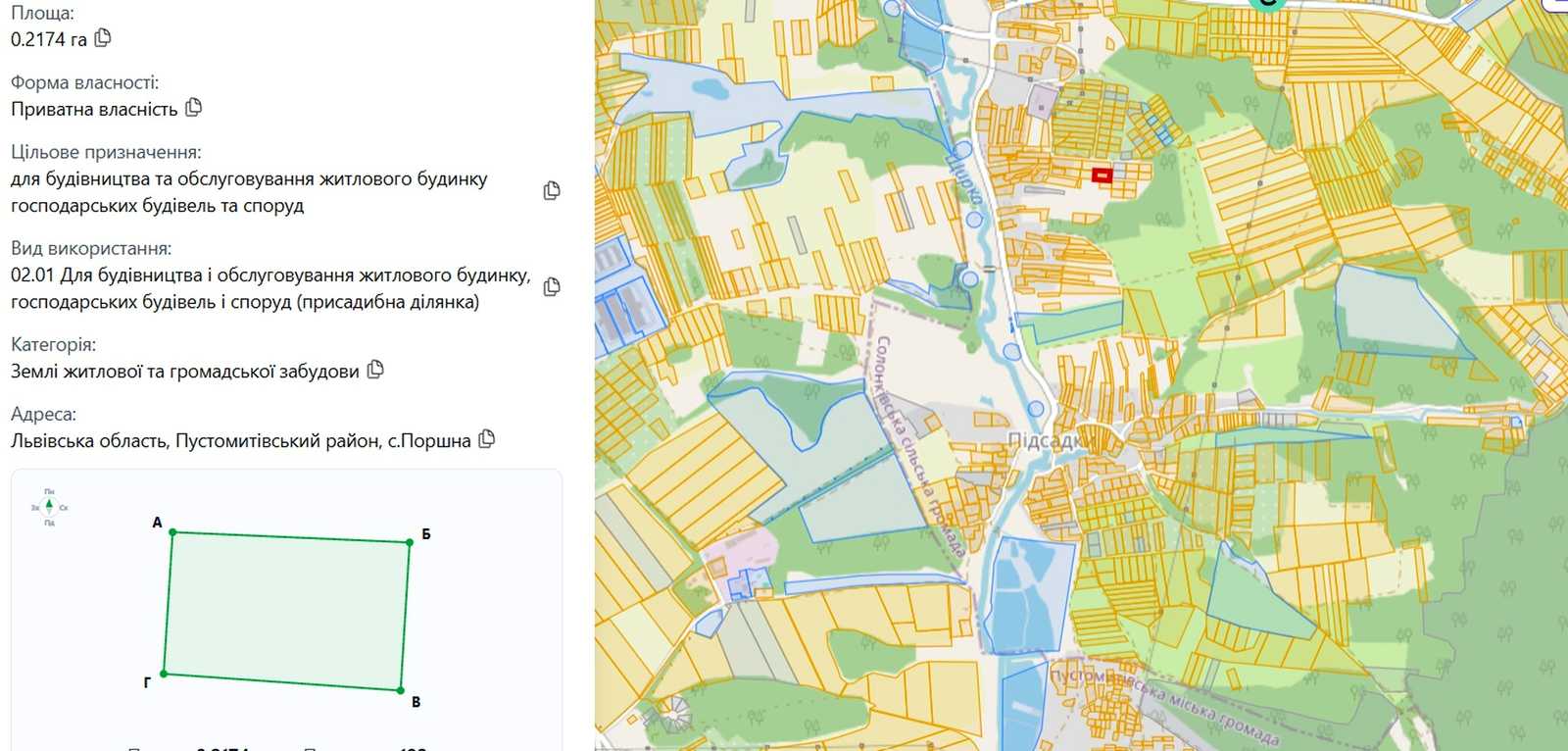Click the compass icon in the parcel diagram
Image resolution: width=1568 pixels, height=751 pixels.
click(x=50, y=507)
